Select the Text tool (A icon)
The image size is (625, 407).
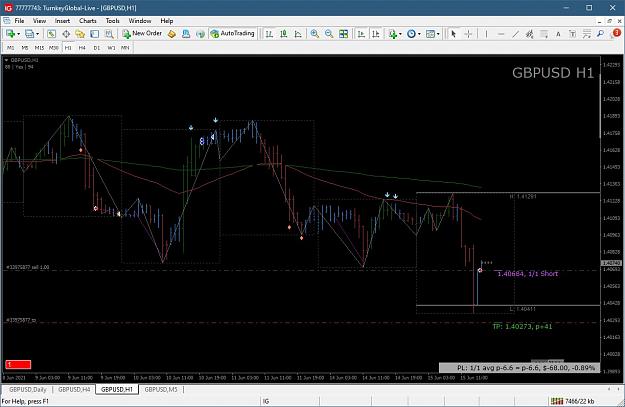558,34
